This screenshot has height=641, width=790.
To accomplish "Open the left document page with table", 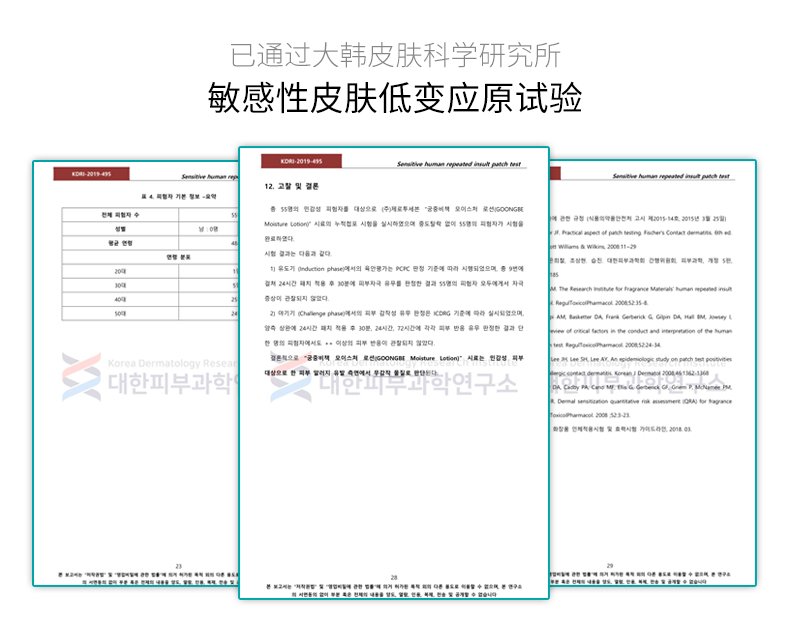I will pos(136,373).
